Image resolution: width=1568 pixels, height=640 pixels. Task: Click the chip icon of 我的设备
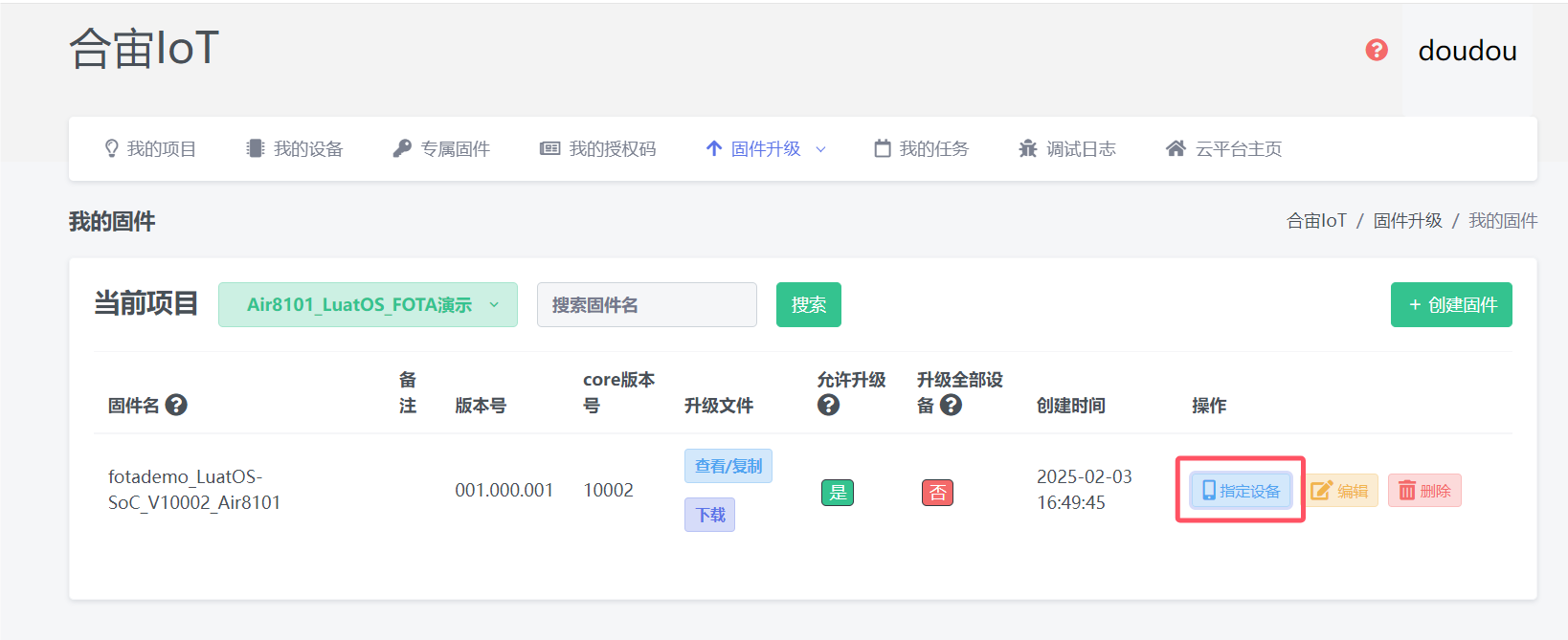255,148
